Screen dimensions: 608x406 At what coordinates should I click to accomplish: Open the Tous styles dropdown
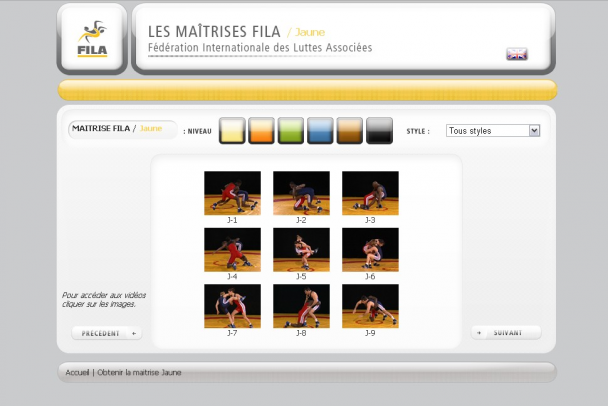click(492, 131)
